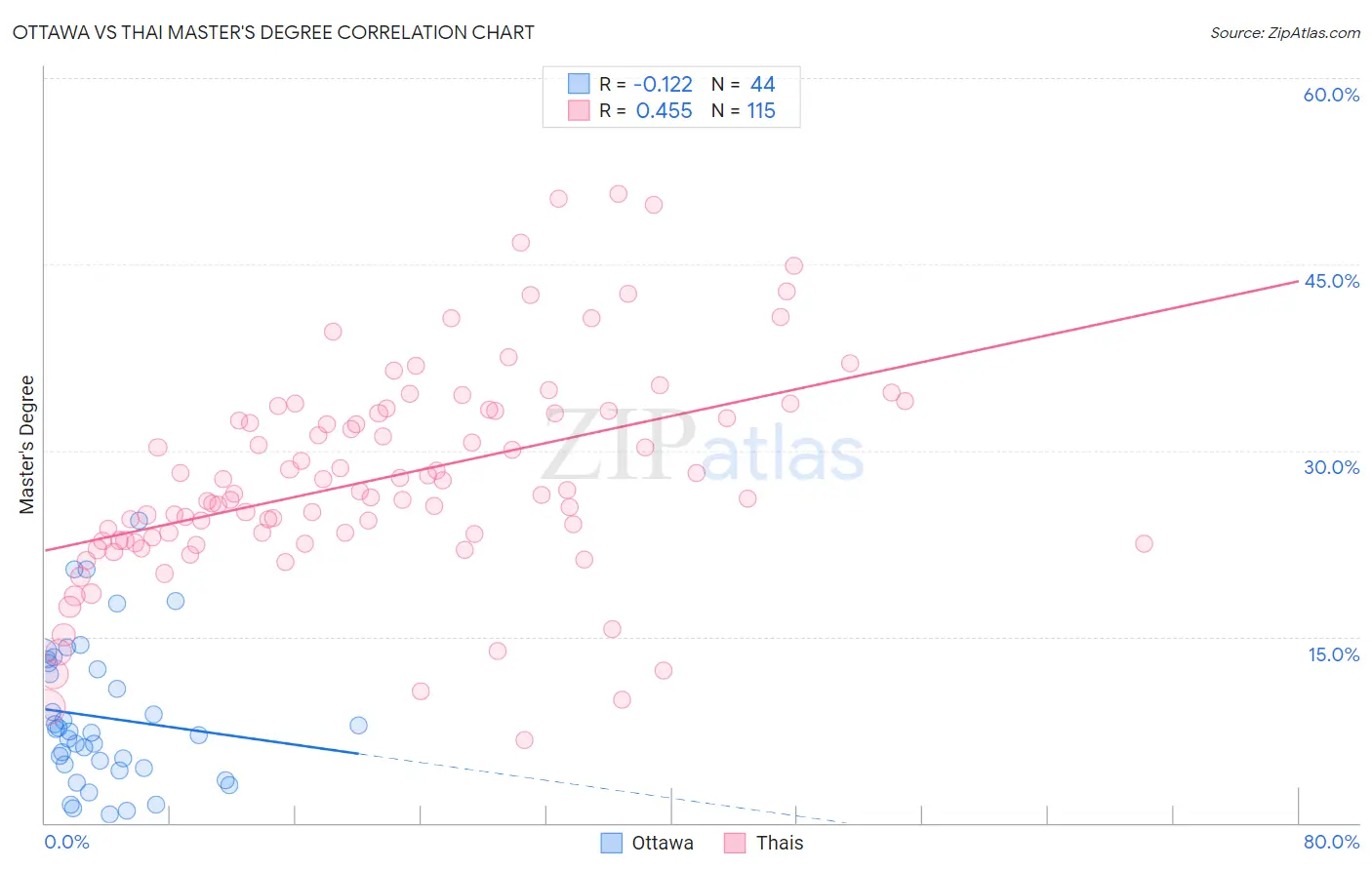
Task: Click the ZIPatlas watermark in chart center
Action: [x=703, y=447]
